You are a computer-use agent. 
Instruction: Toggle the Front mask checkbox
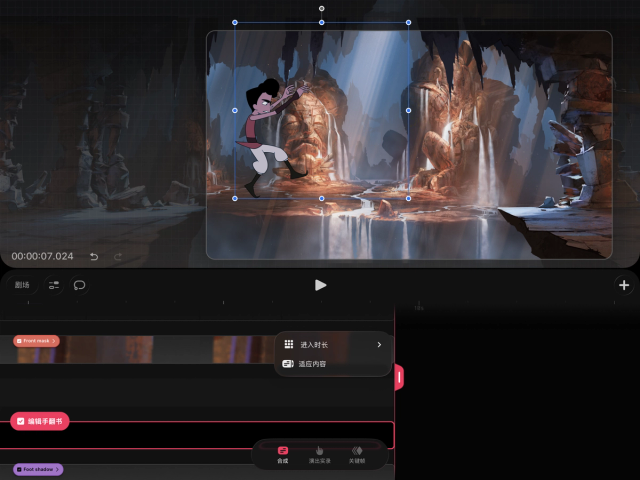(x=19, y=341)
